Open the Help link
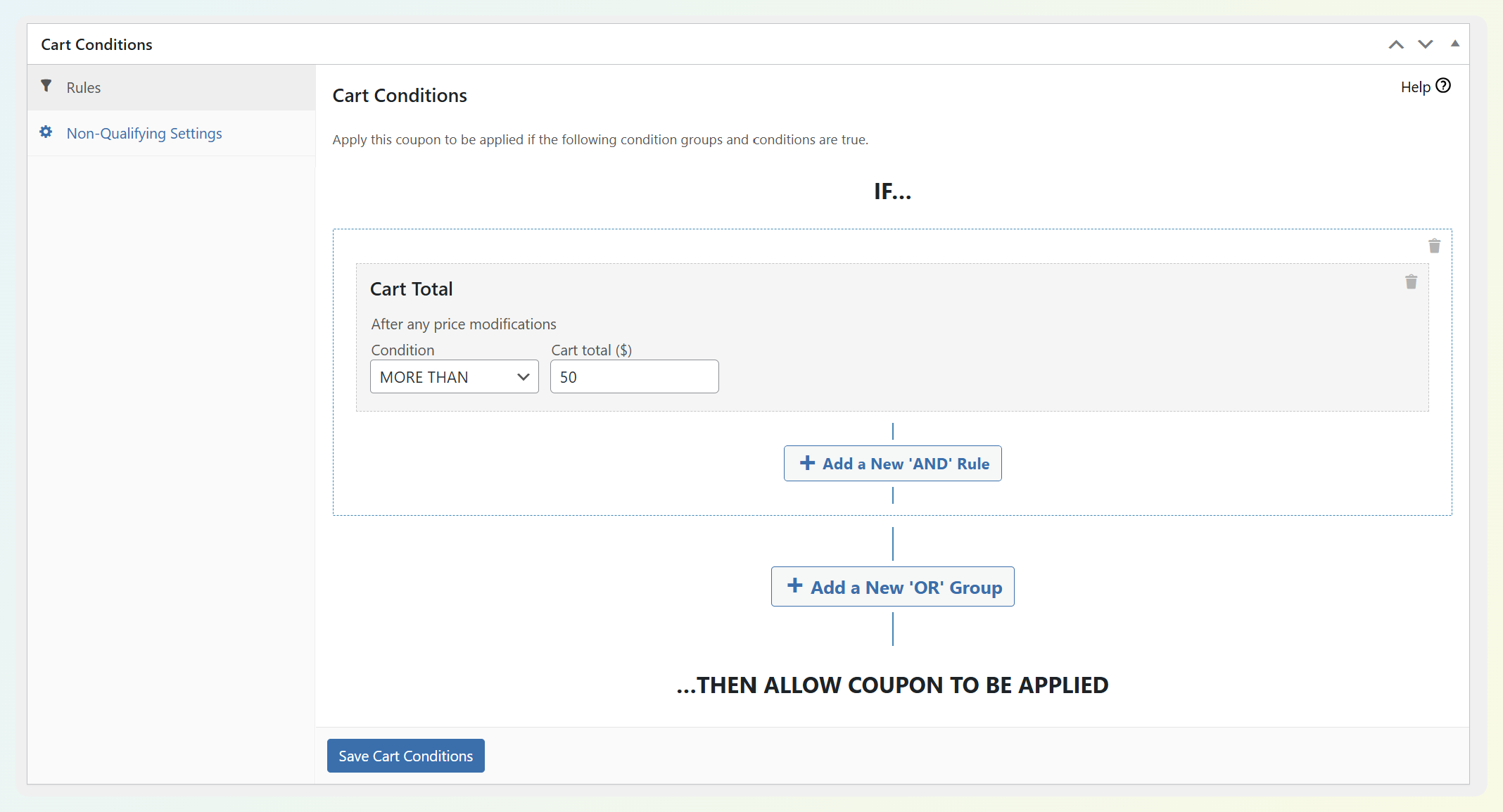Screen dimensions: 1503x812 [1415, 87]
